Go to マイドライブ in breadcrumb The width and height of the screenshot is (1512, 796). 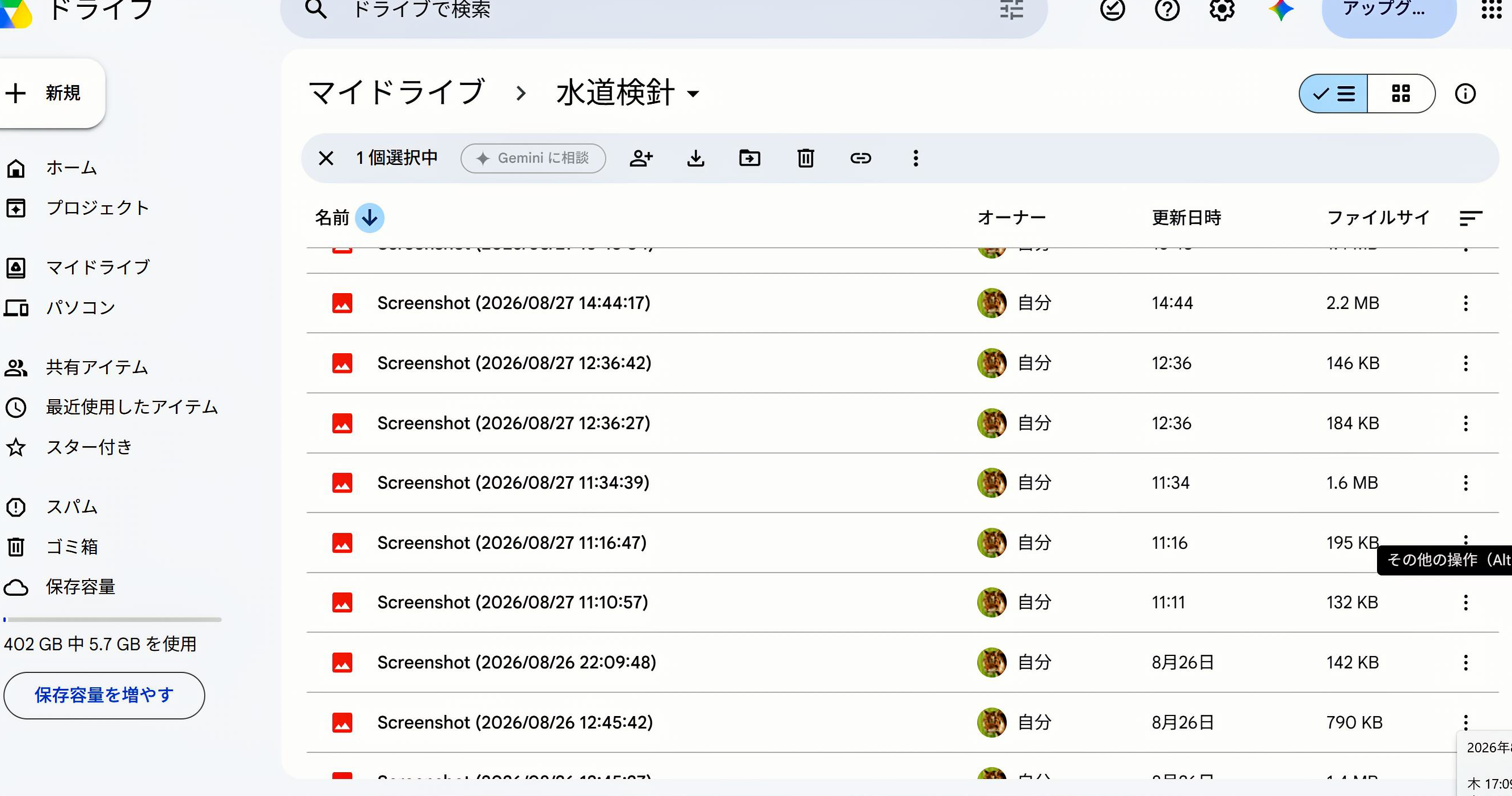[x=396, y=94]
